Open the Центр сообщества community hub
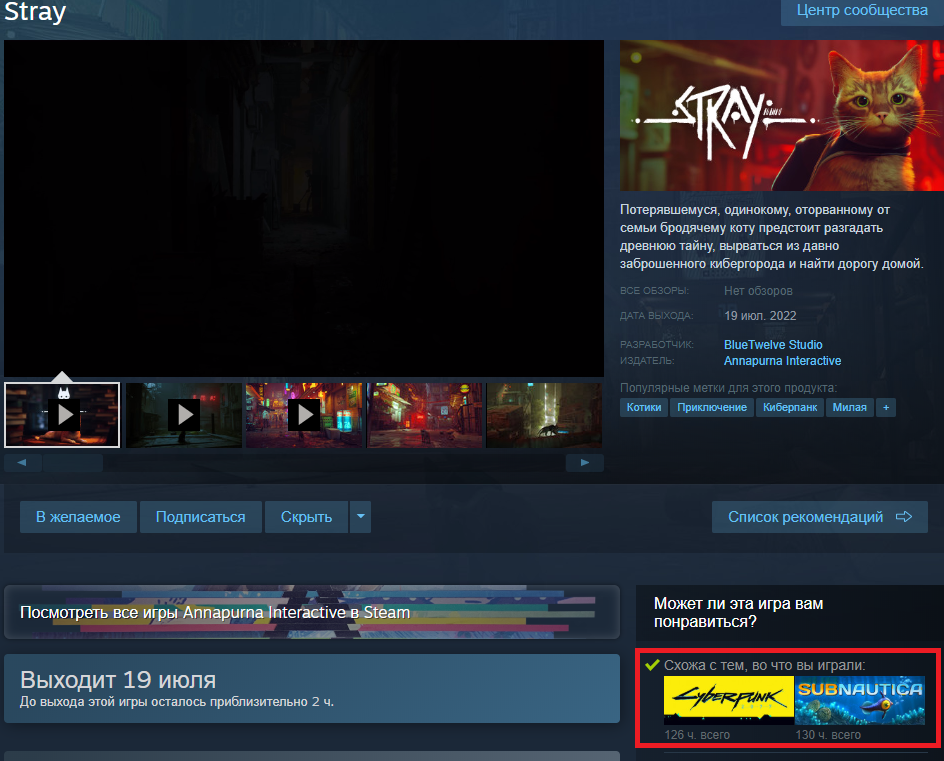944x761 pixels. (x=862, y=10)
